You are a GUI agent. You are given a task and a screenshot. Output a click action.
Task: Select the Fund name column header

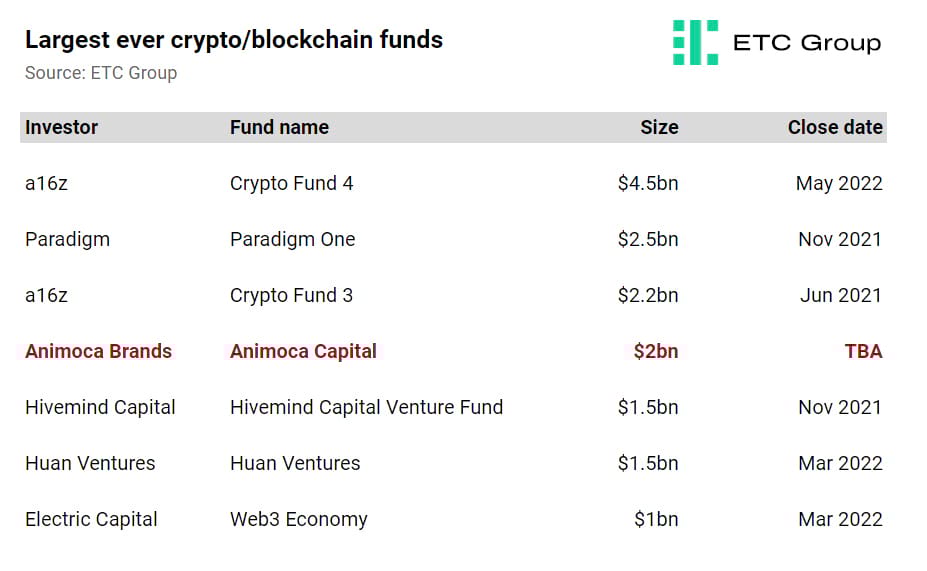279,127
